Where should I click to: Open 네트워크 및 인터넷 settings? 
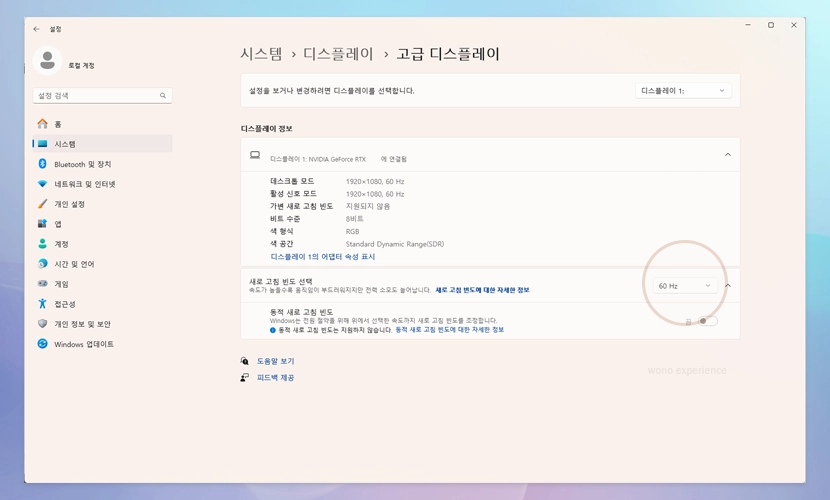tap(102, 184)
